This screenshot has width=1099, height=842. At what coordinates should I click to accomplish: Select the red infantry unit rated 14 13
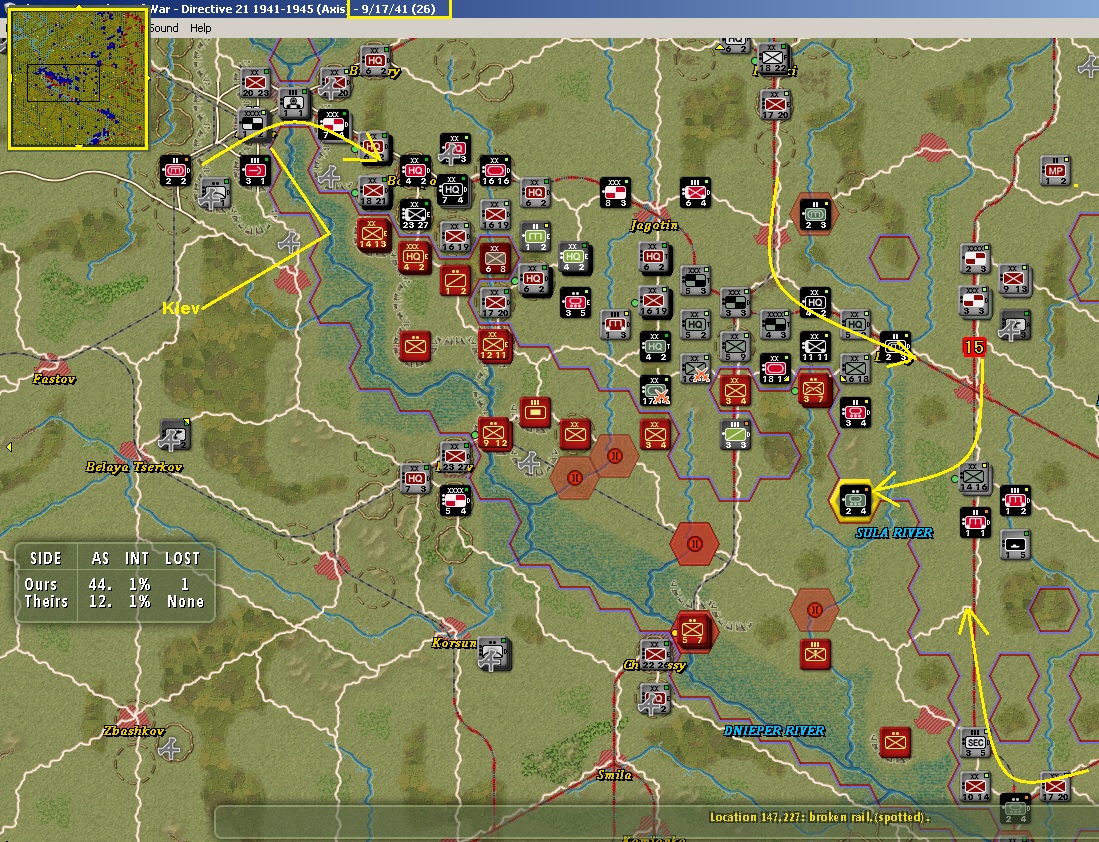click(373, 236)
